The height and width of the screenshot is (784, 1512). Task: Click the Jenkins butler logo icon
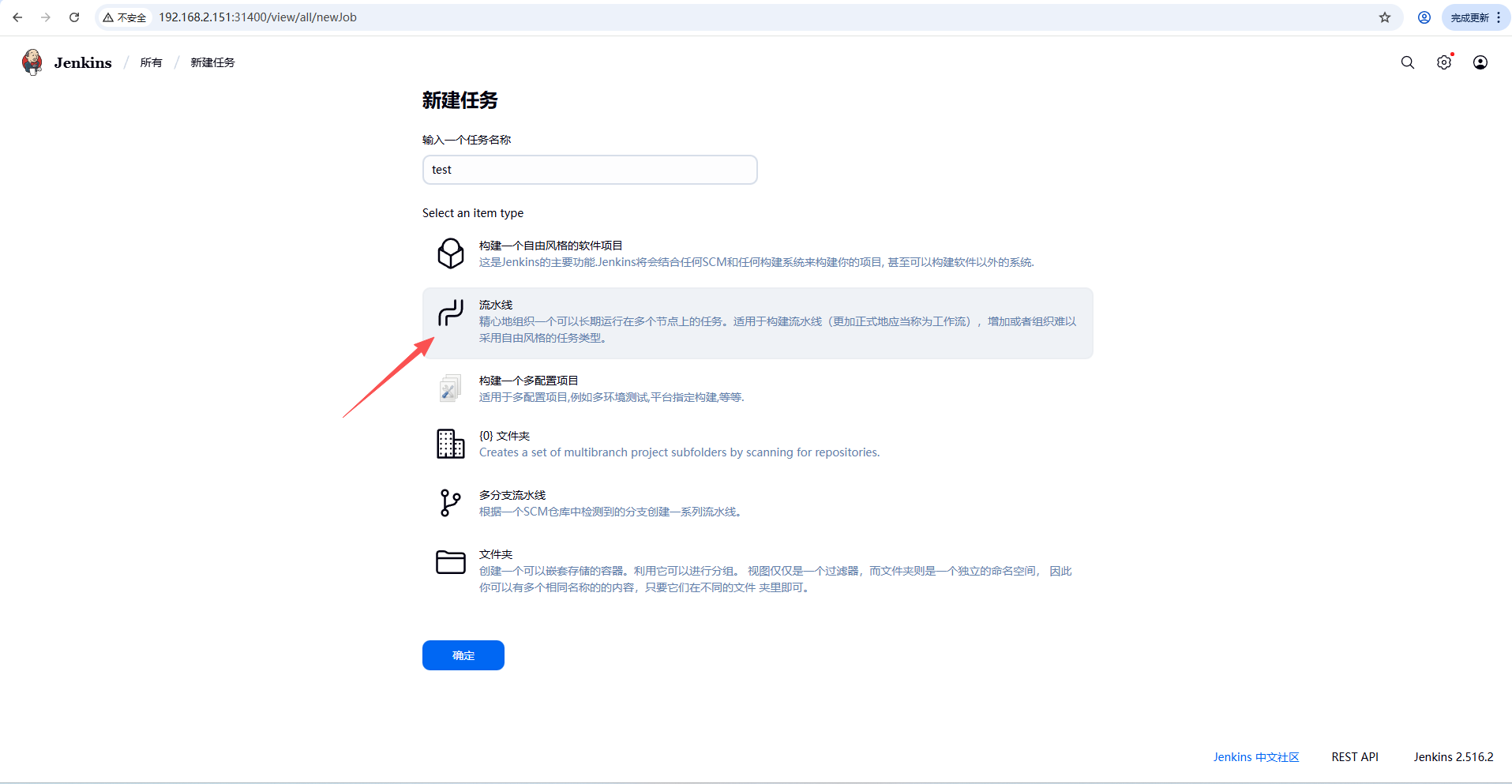coord(32,62)
